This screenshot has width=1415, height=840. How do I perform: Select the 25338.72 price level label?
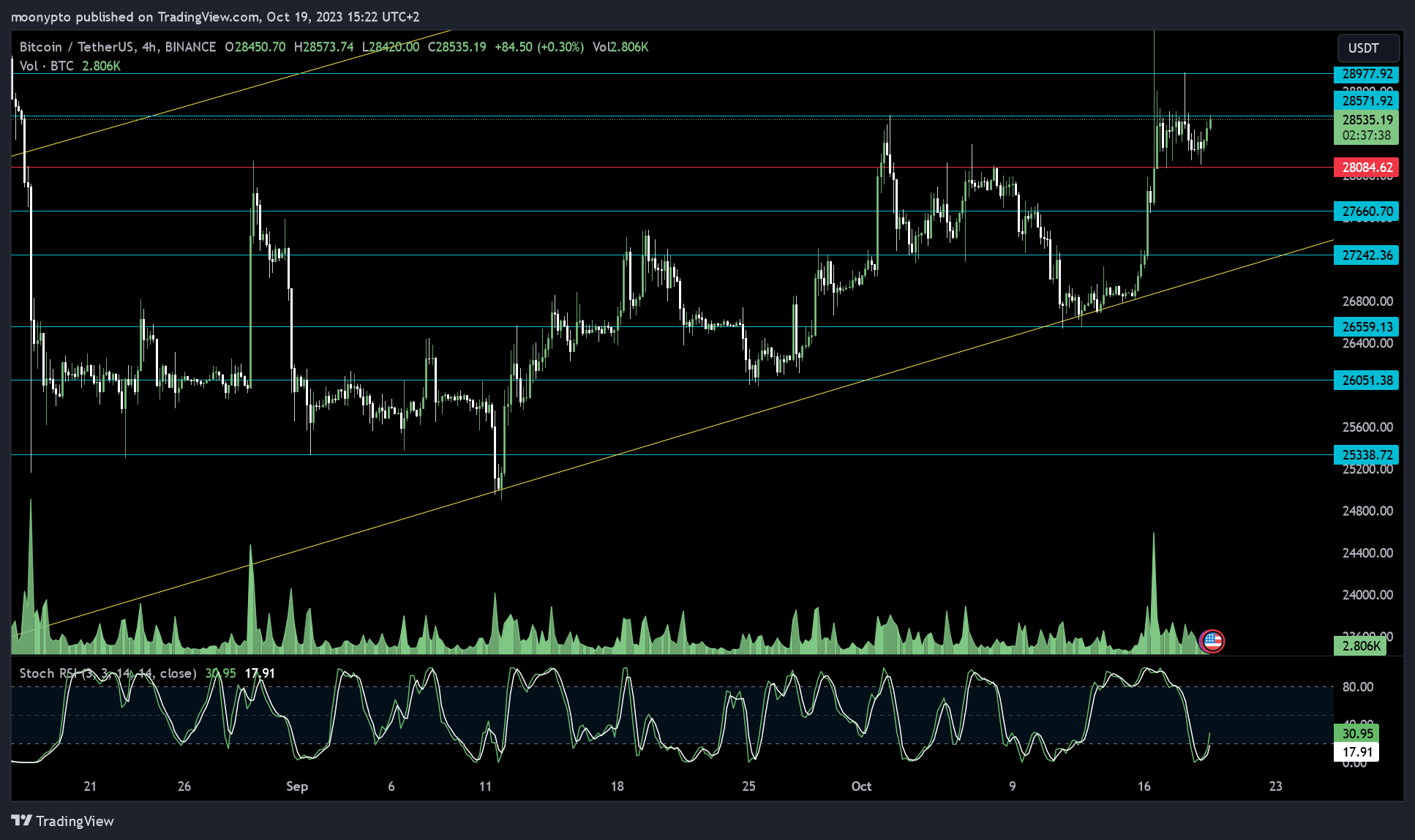tap(1366, 455)
